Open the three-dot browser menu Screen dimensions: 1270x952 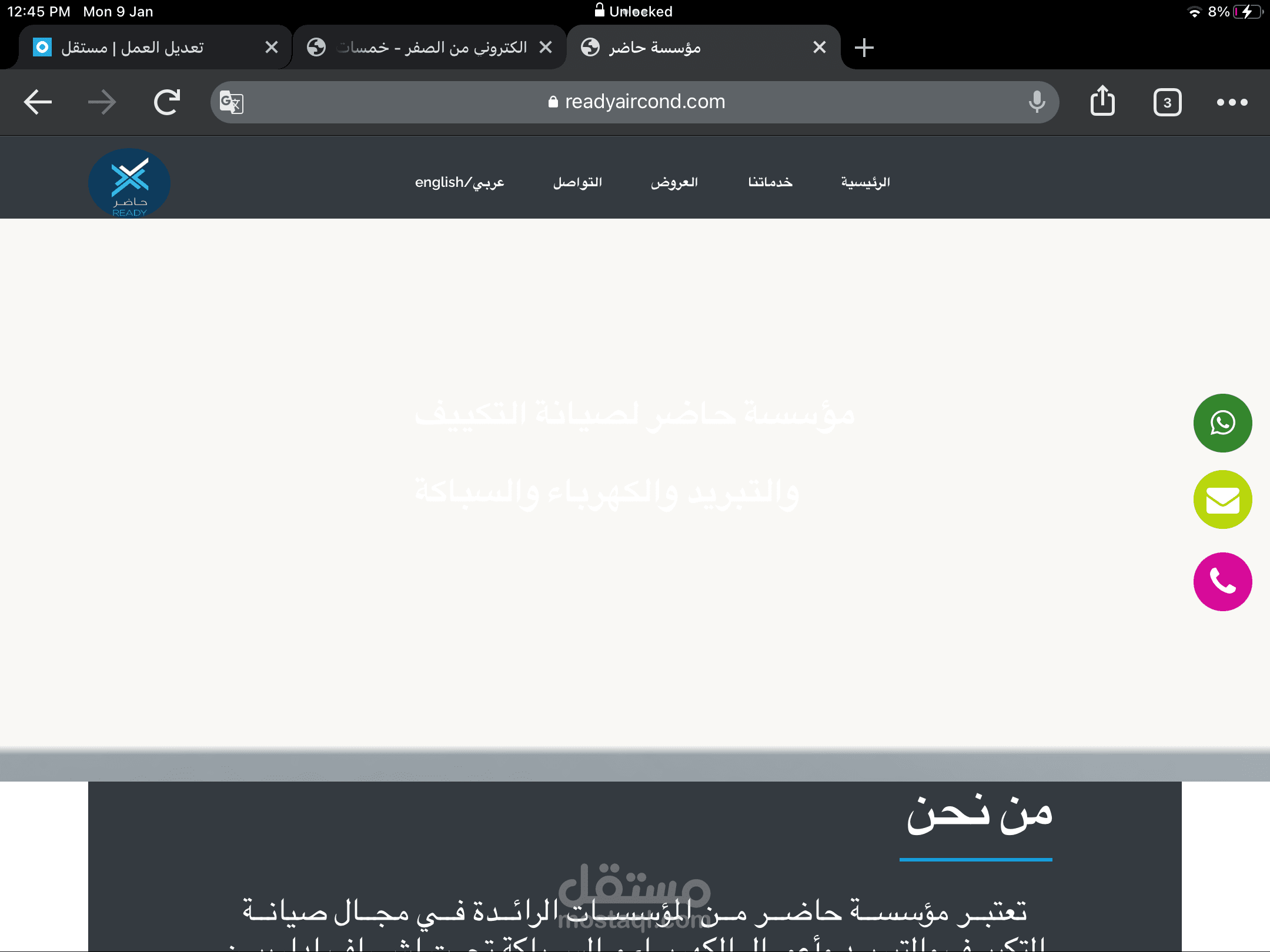click(1232, 102)
